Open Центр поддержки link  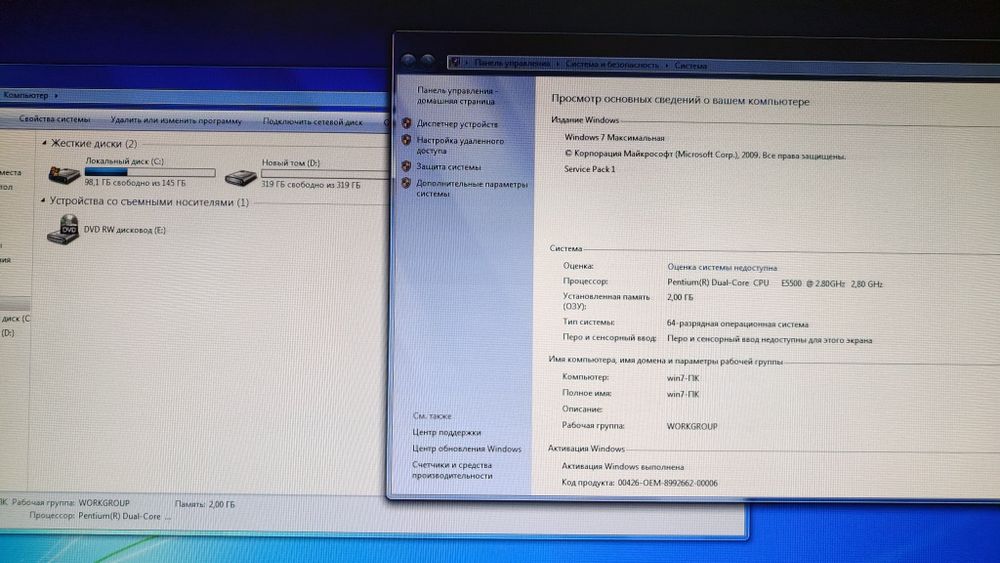[446, 432]
